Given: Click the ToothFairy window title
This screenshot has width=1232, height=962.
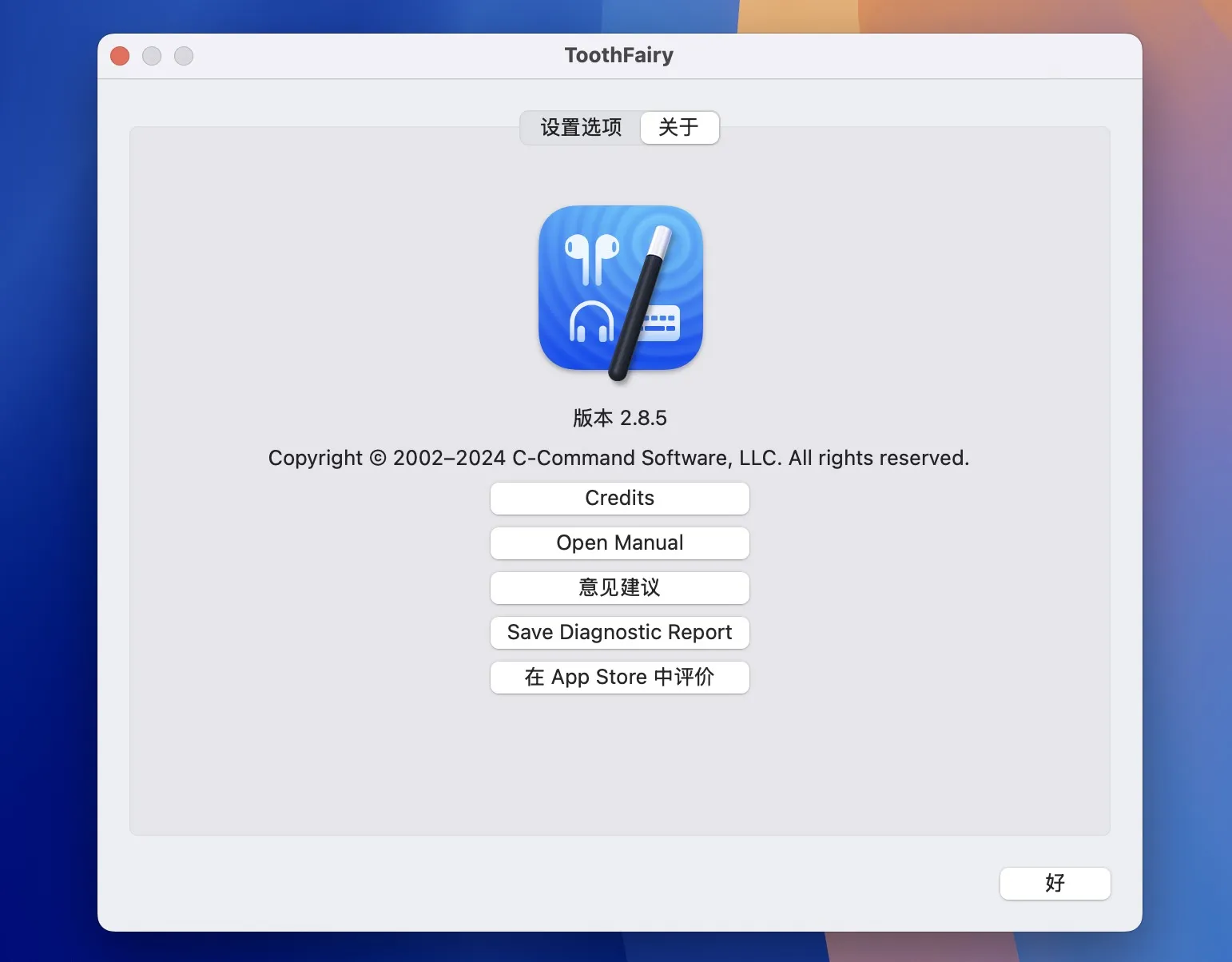Looking at the screenshot, I should click(x=619, y=55).
